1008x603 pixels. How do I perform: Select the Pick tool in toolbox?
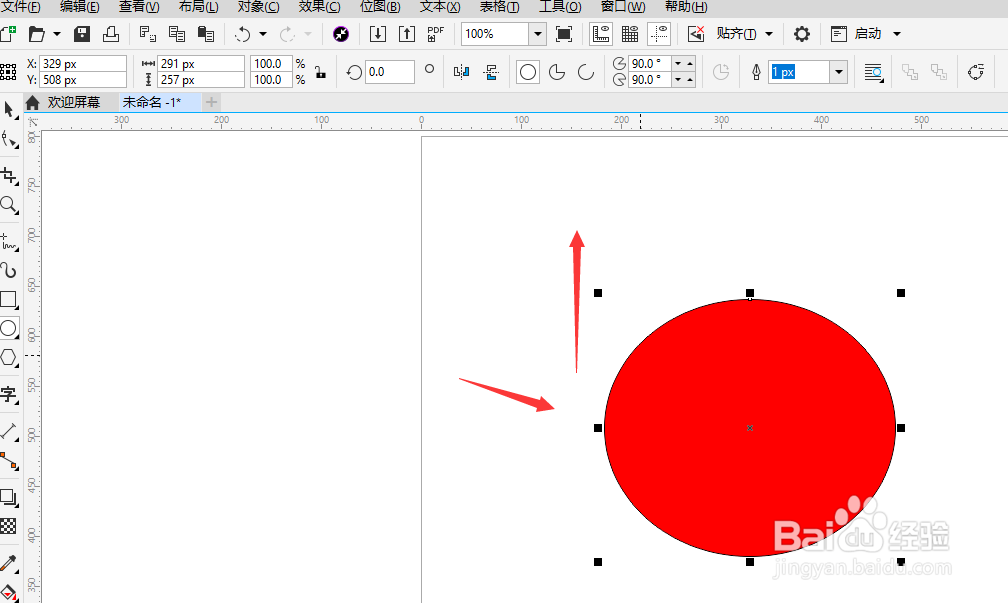8,110
